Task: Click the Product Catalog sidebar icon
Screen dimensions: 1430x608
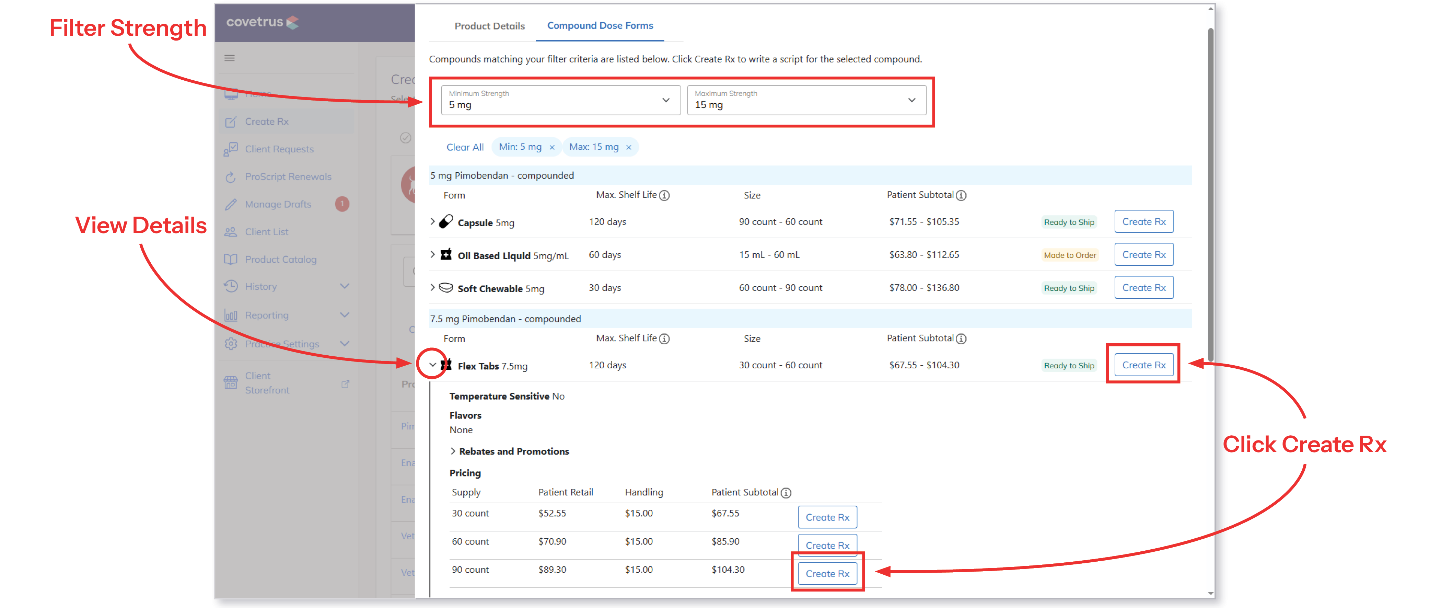Action: [230, 259]
